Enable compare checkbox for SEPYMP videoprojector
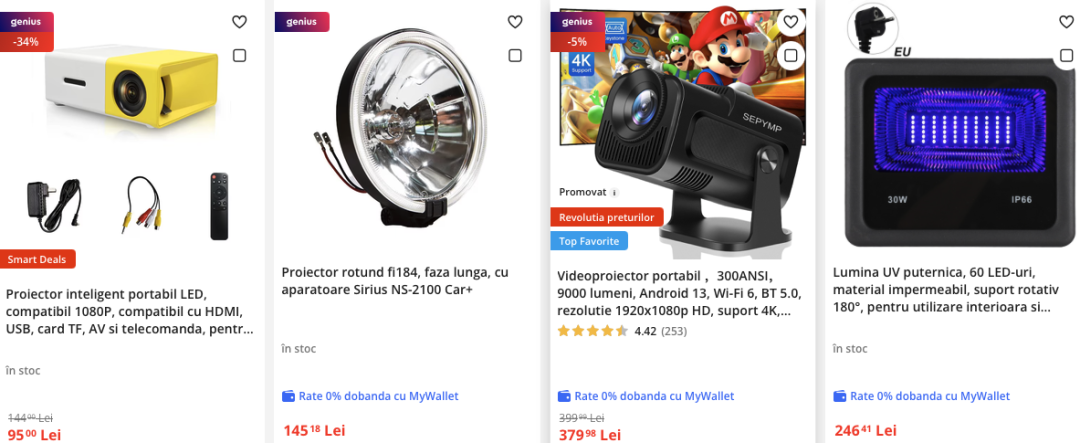The height and width of the screenshot is (443, 1080). (x=790, y=56)
